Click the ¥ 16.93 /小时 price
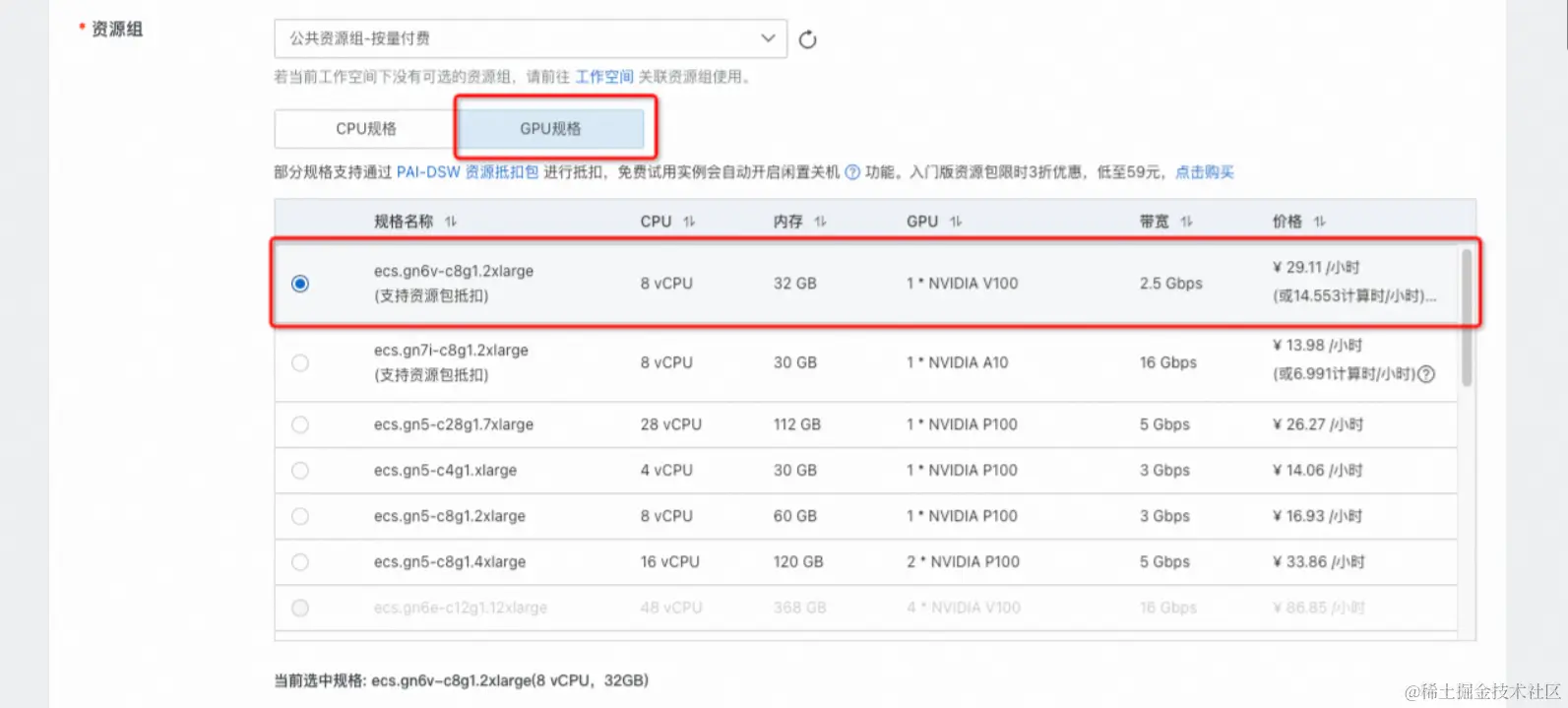 point(1318,516)
